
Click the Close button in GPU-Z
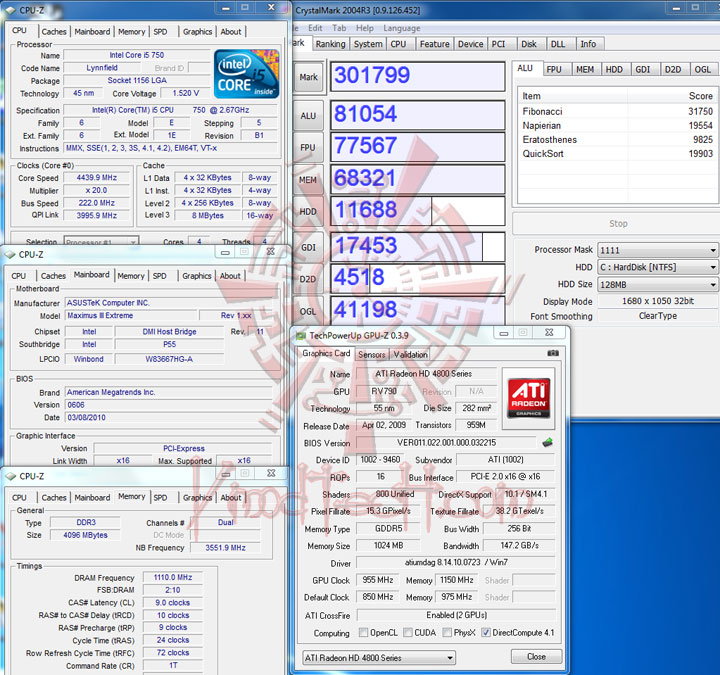pos(536,657)
